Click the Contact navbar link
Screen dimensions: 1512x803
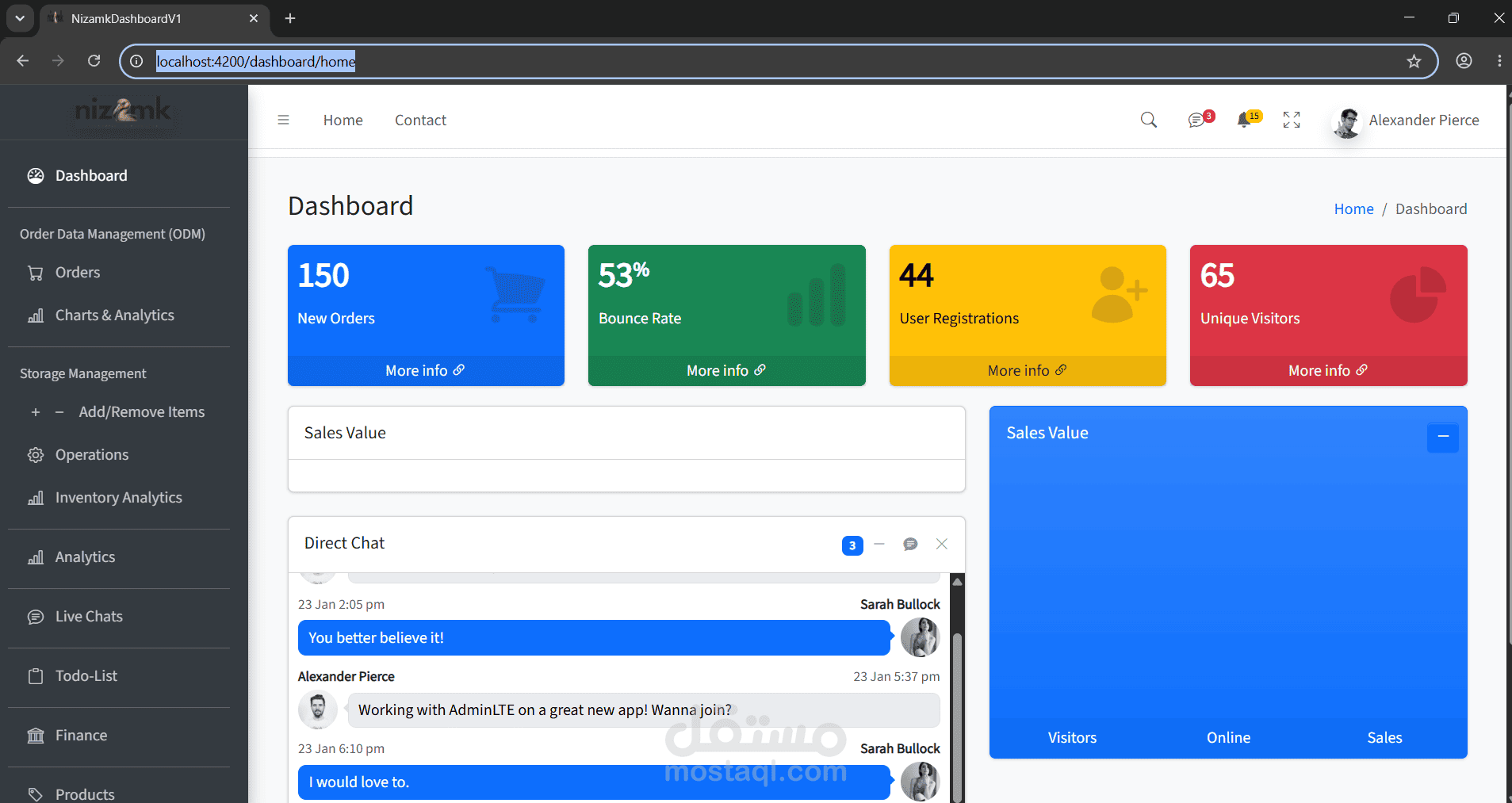[420, 120]
